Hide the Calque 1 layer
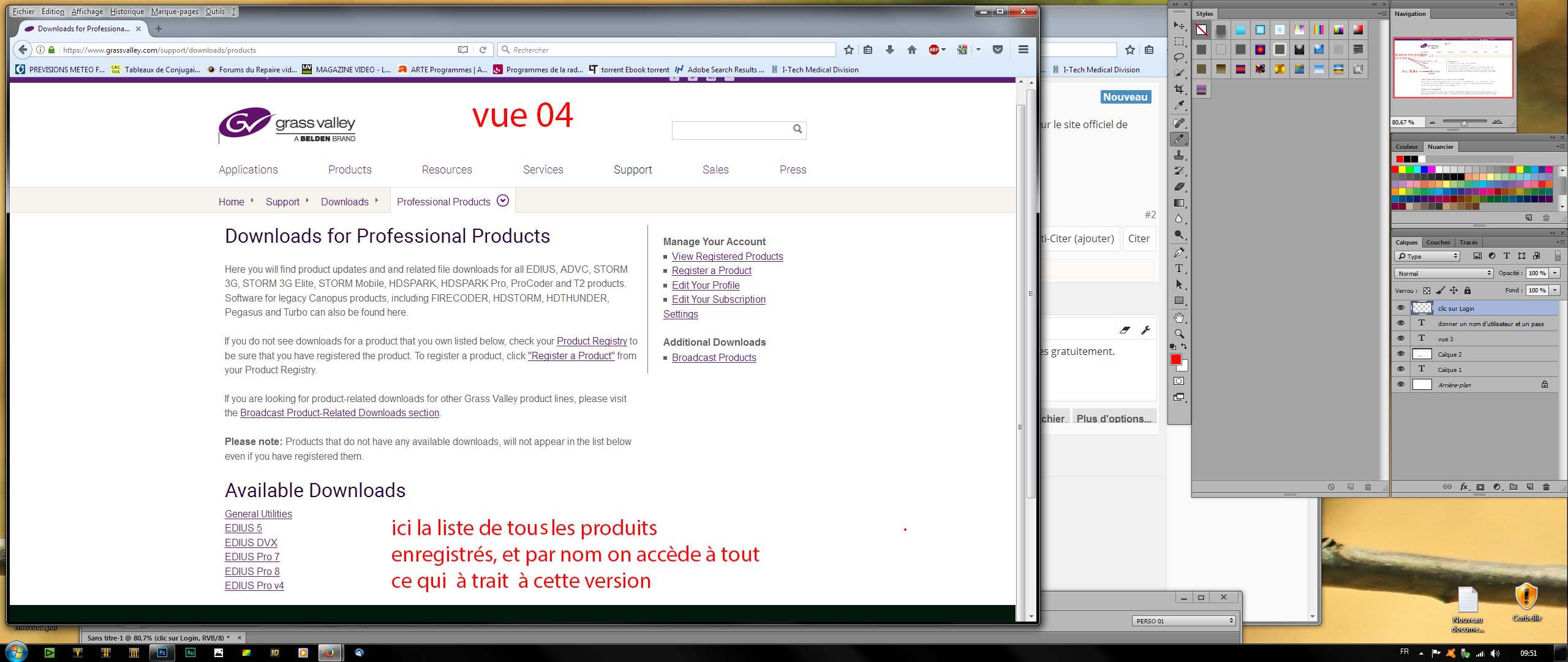The height and width of the screenshot is (662, 1568). [1401, 370]
